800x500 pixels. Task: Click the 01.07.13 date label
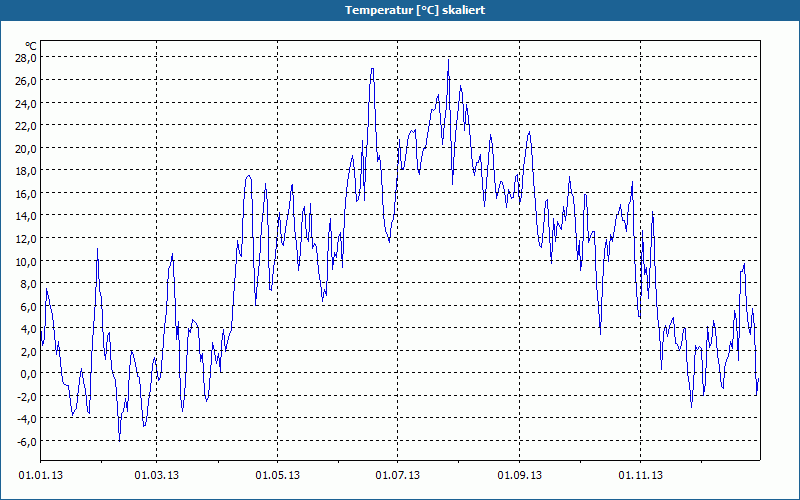(x=398, y=476)
